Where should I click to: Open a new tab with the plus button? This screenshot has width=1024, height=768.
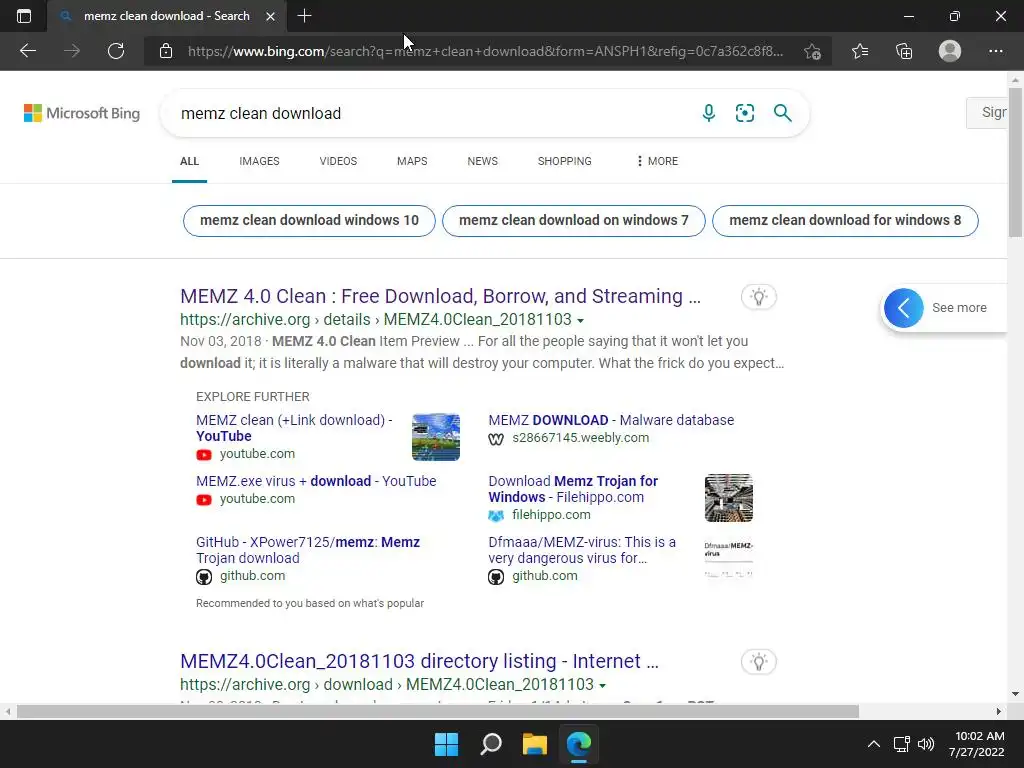point(304,16)
